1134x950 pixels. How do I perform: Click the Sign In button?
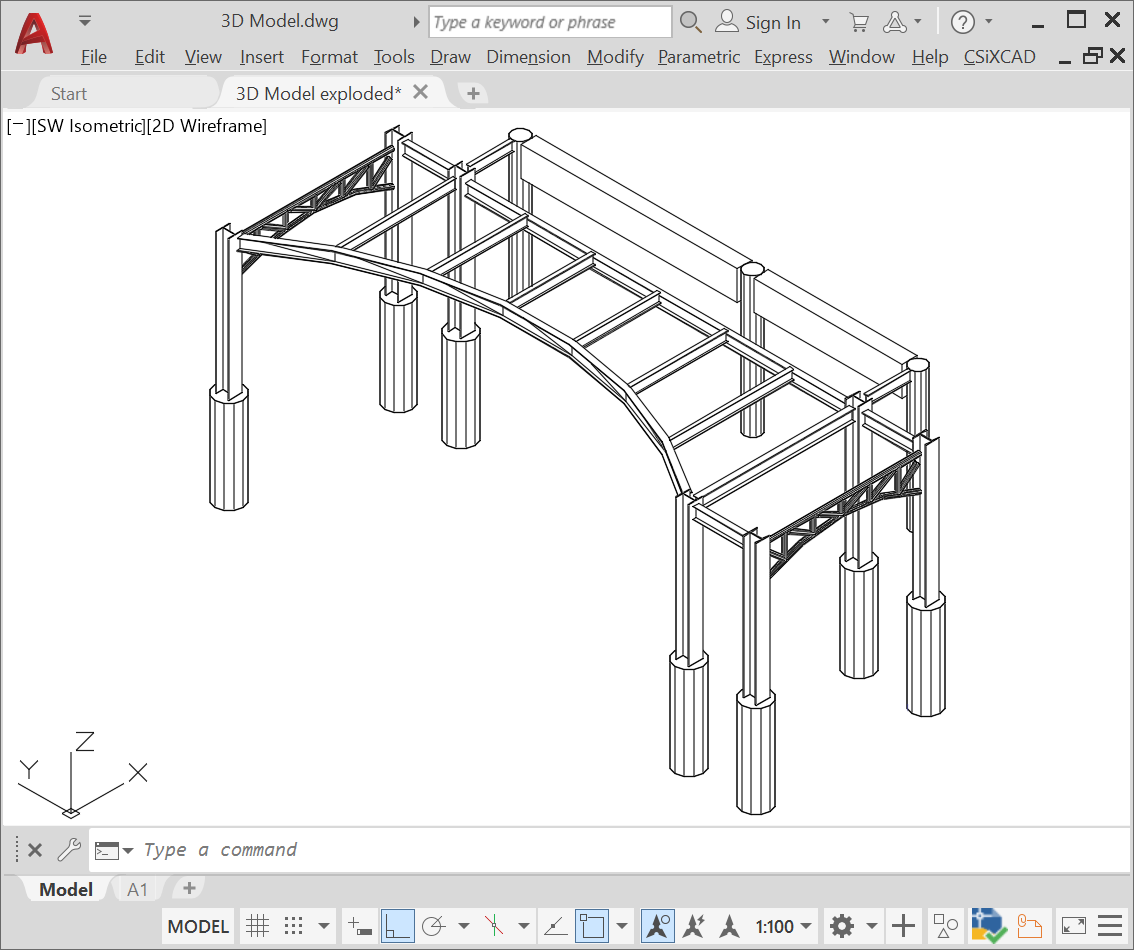(x=773, y=21)
